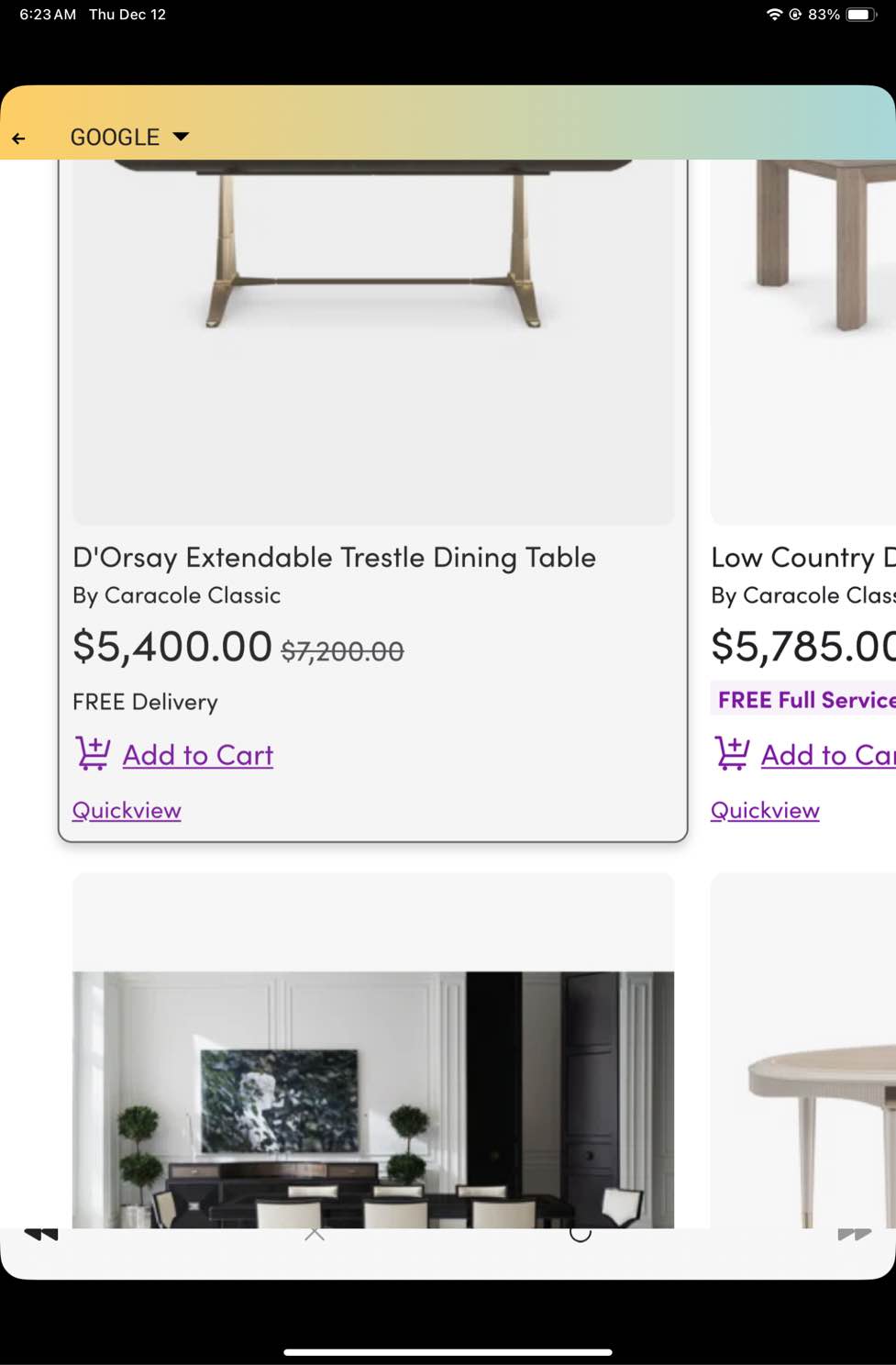
Task: Select GOOGLE in the top banner
Action: (x=114, y=137)
